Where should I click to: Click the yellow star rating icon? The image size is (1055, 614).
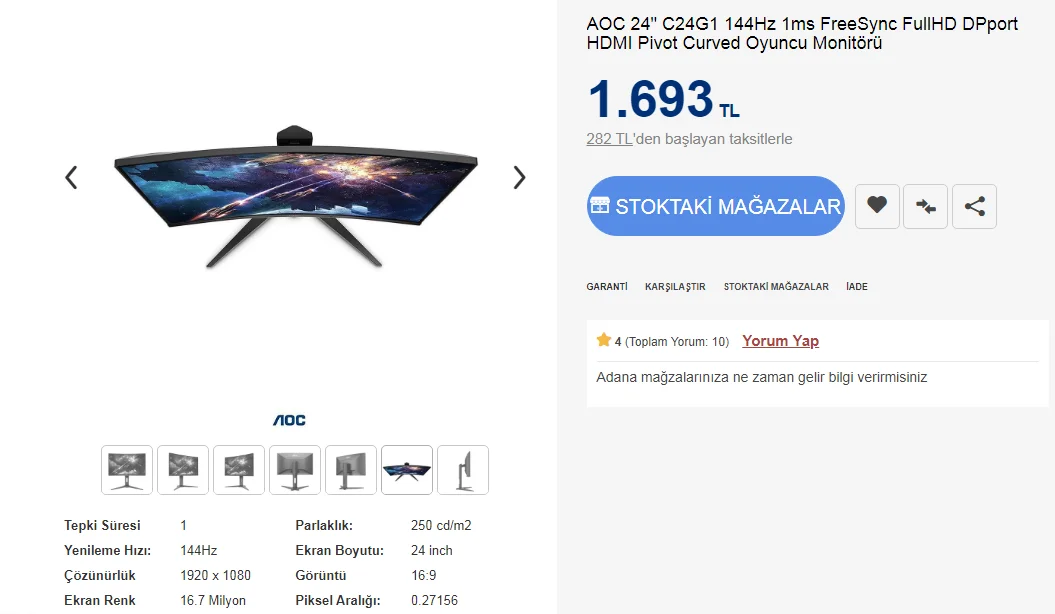604,340
